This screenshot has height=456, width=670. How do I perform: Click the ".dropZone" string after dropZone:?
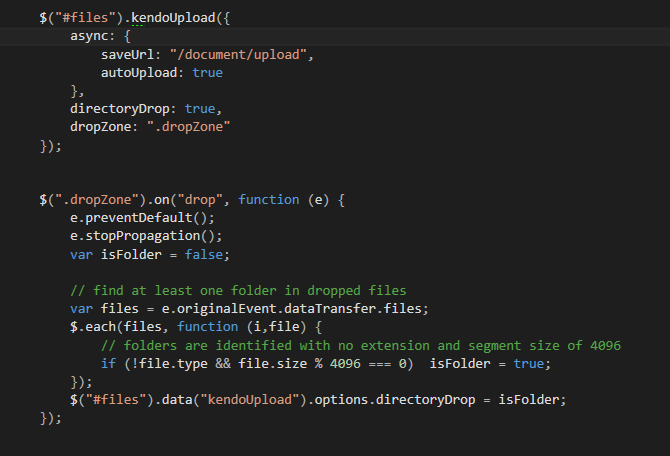pos(188,127)
